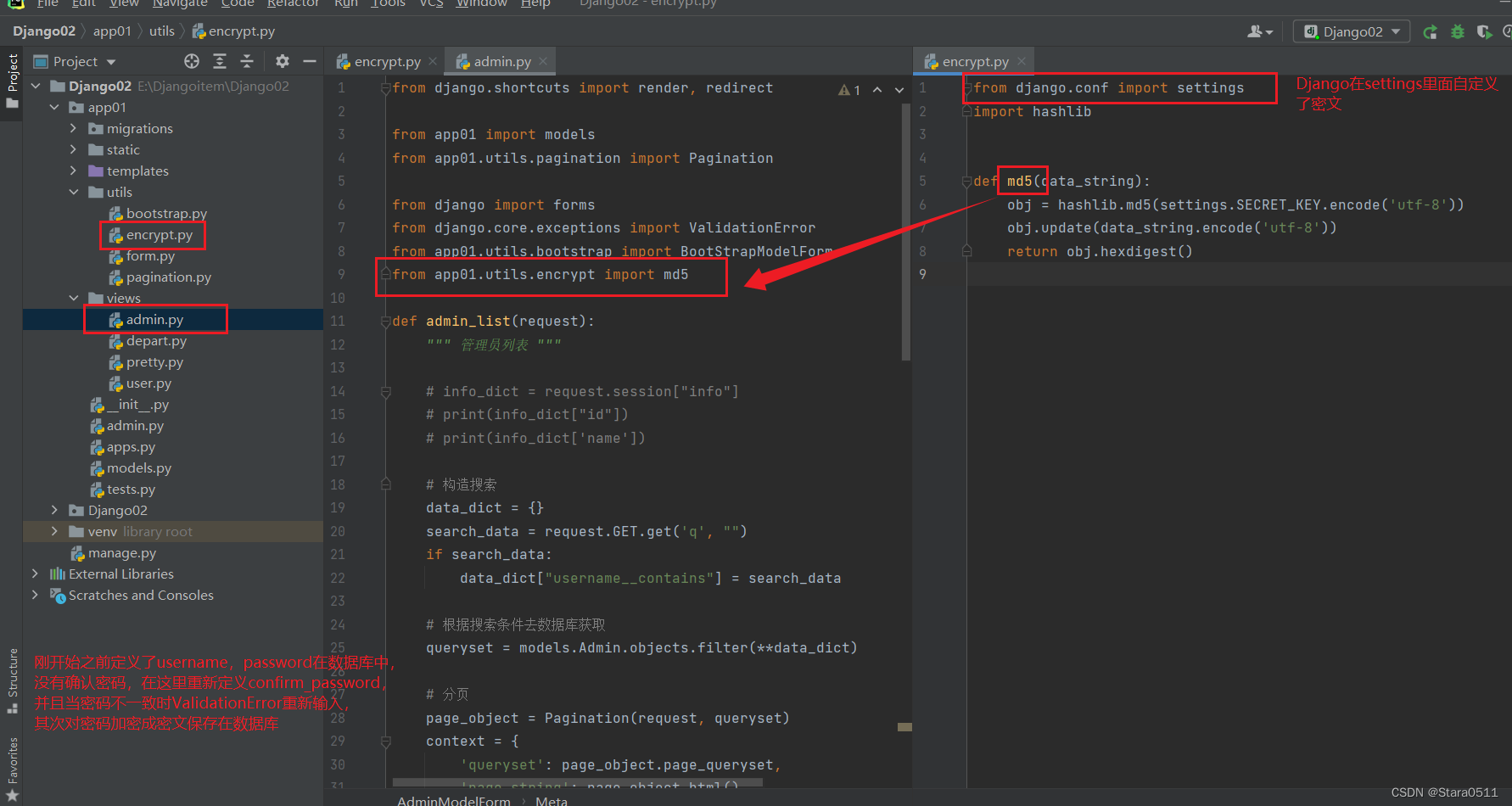The height and width of the screenshot is (806, 1512).
Task: Fold the md5 function in right editor
Action: (966, 182)
